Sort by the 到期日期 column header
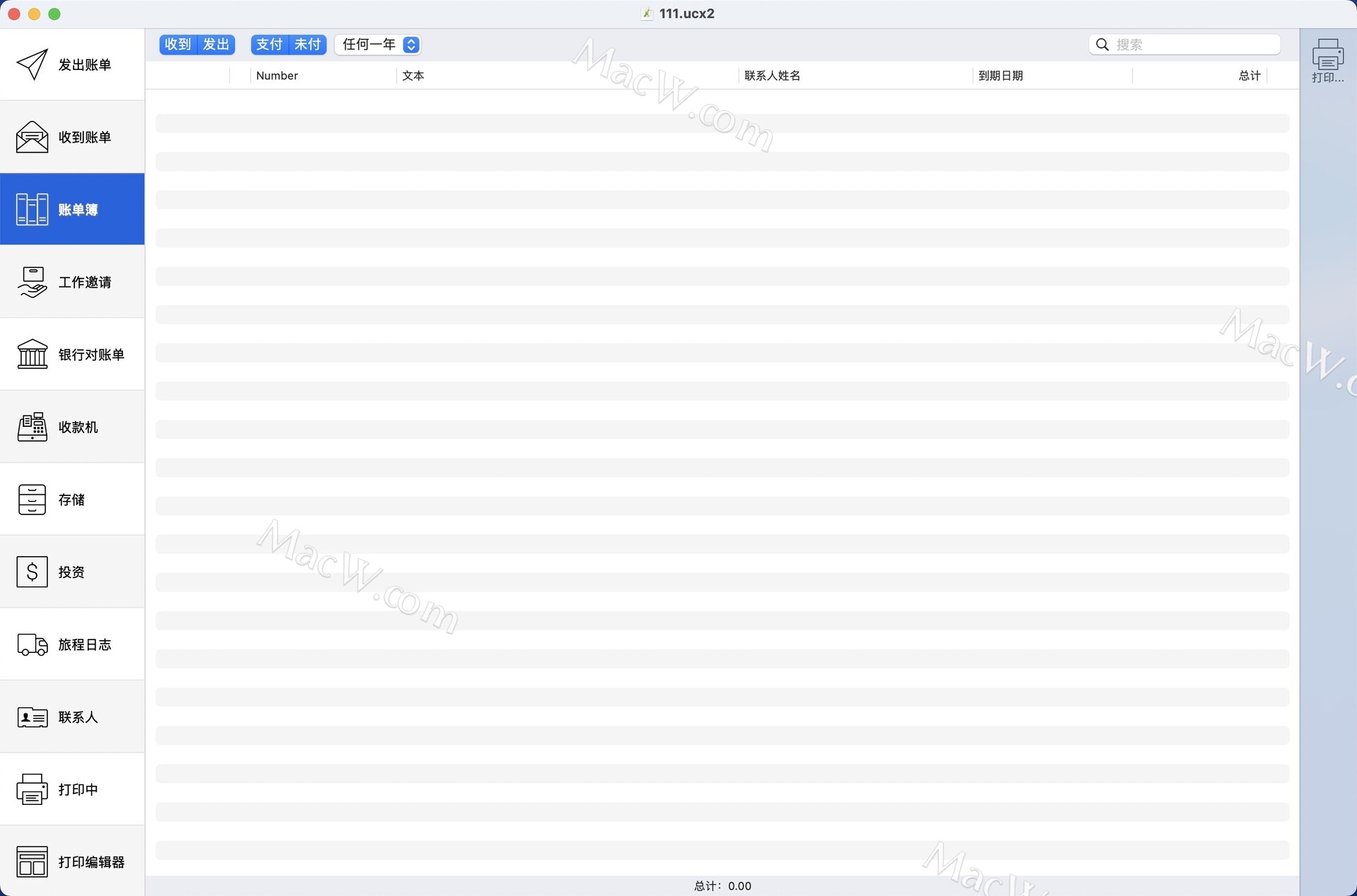 [1000, 76]
